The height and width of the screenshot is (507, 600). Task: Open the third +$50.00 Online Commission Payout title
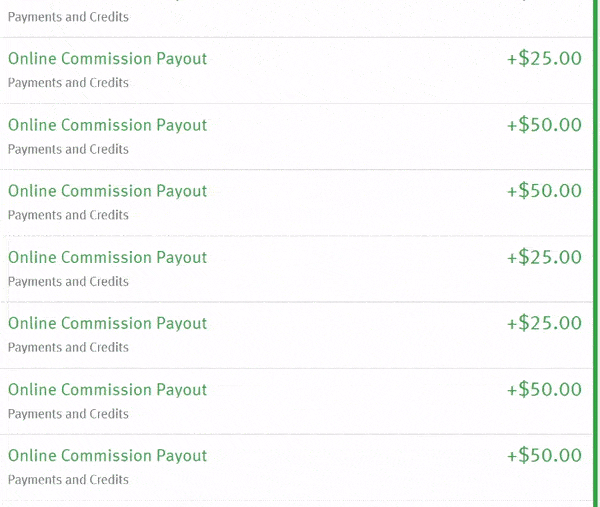[x=108, y=390]
